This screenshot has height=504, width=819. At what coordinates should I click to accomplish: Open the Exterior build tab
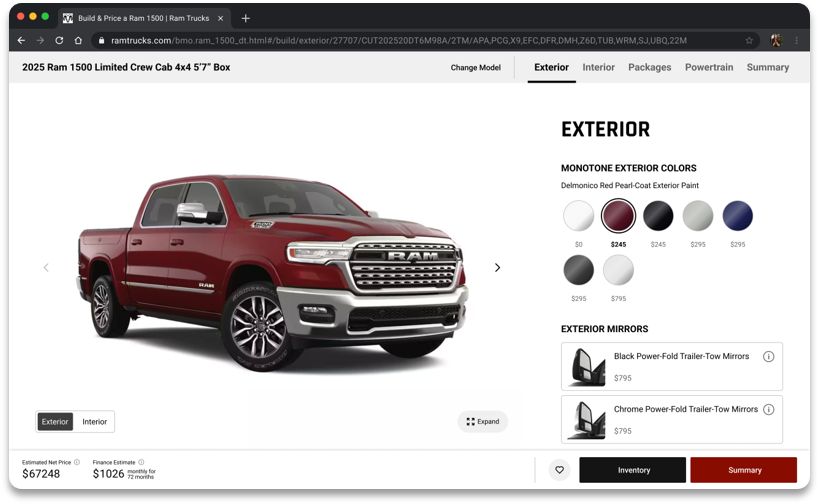point(552,67)
